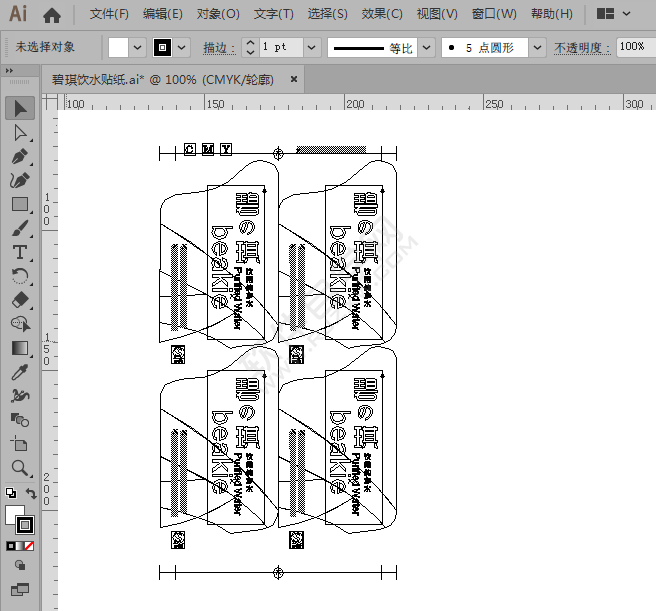Viewport: 656px width, 611px height.
Task: Click the white fill color swatch in toolbox
Action: click(15, 515)
